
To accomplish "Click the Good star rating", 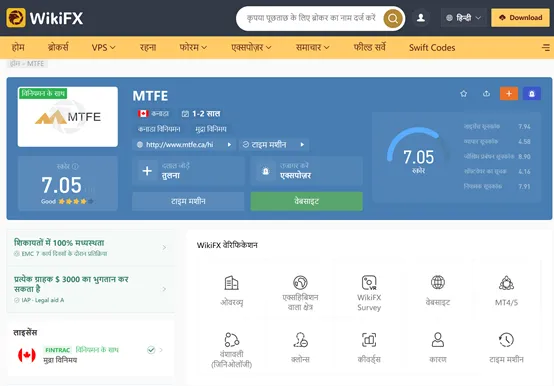I will tap(67, 201).
